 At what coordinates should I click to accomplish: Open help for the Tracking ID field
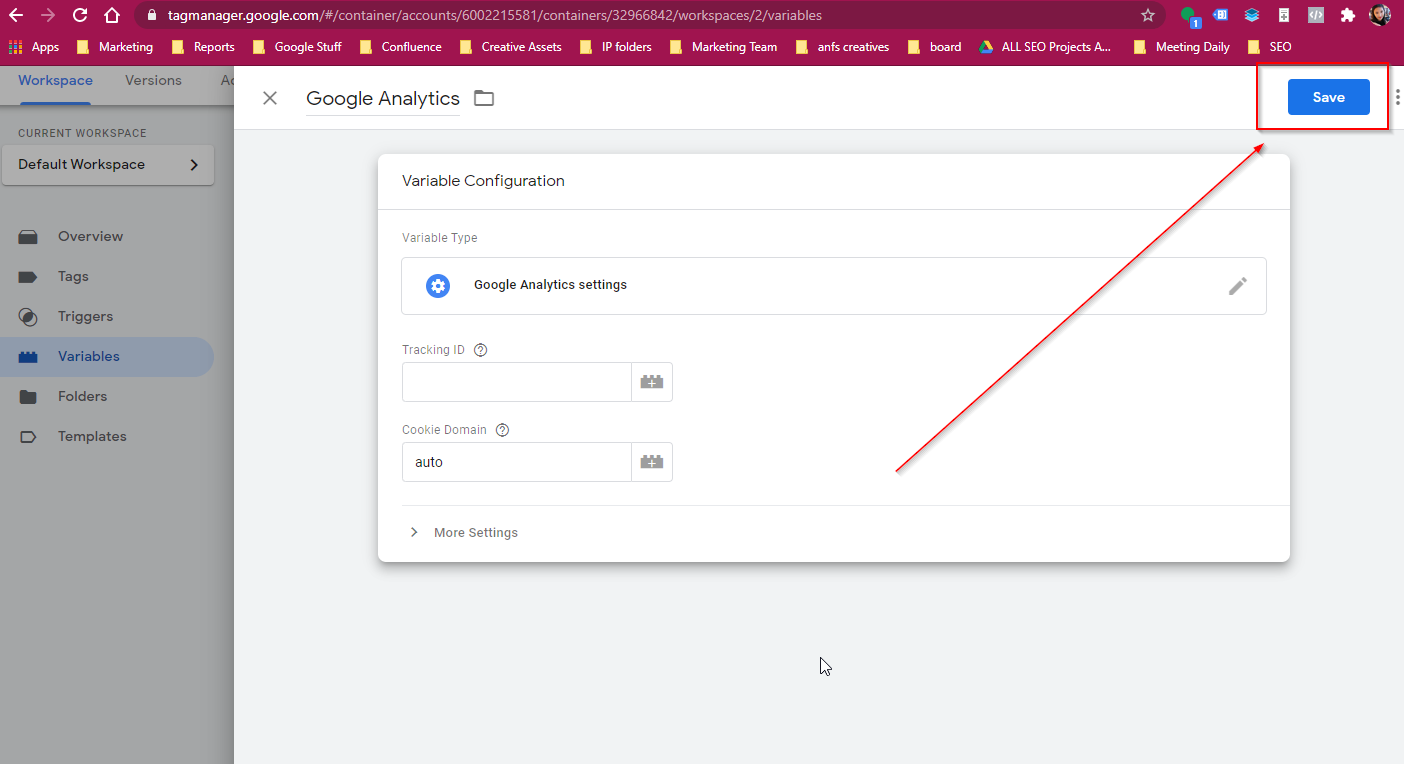(x=480, y=349)
